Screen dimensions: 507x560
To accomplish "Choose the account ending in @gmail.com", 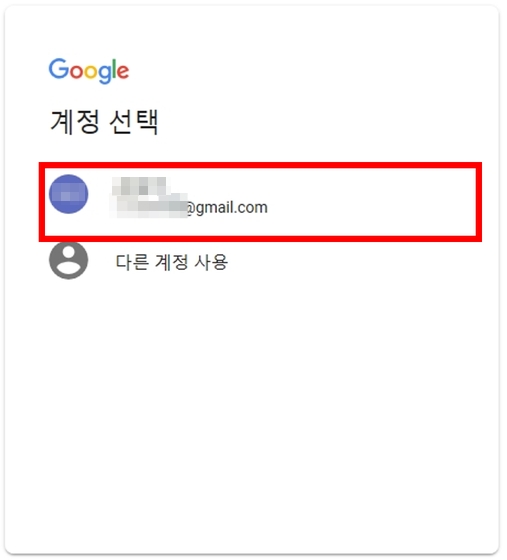I will point(260,202).
